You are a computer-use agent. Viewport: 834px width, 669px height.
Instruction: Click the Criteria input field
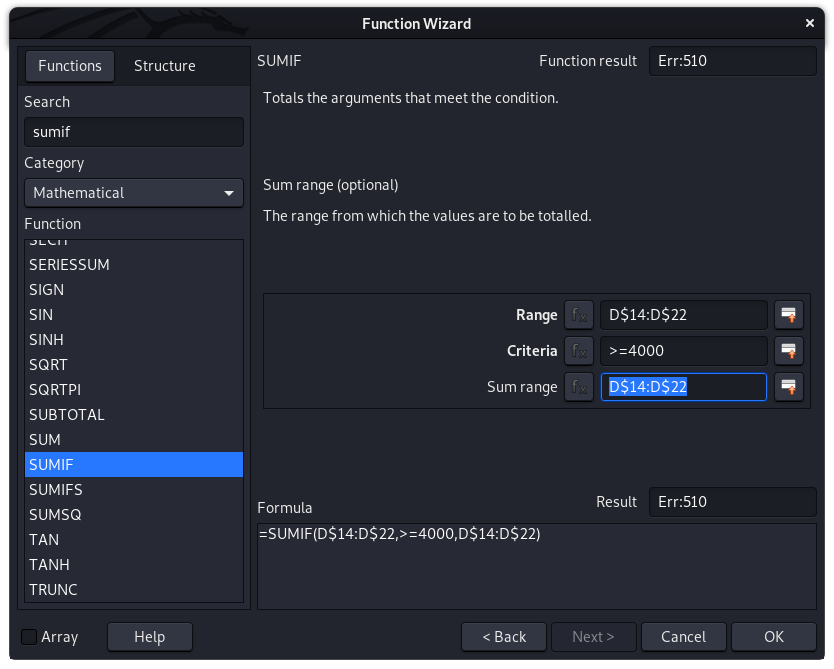click(683, 351)
